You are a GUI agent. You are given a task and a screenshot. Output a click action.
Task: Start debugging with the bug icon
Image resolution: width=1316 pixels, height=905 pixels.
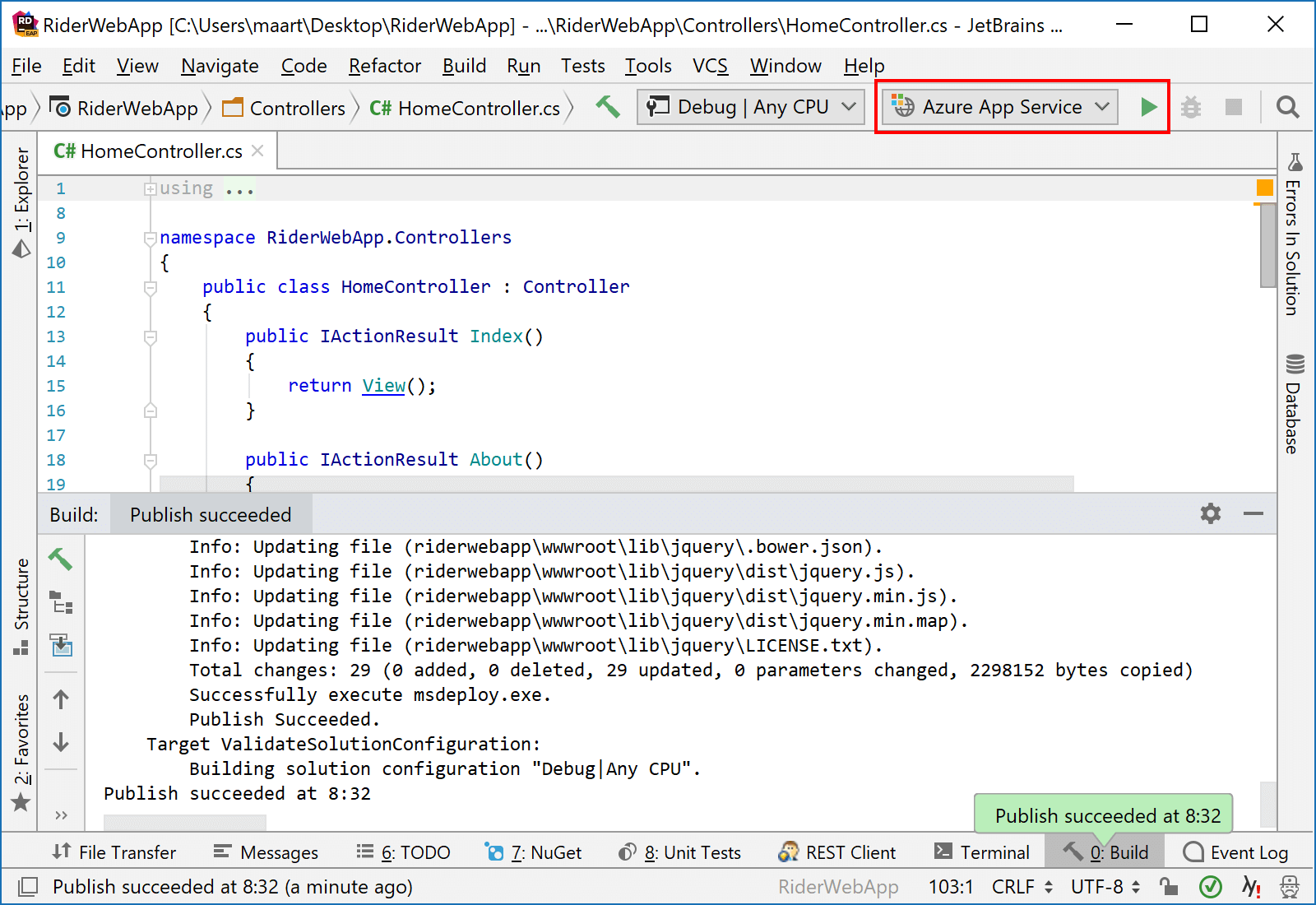coord(1190,106)
